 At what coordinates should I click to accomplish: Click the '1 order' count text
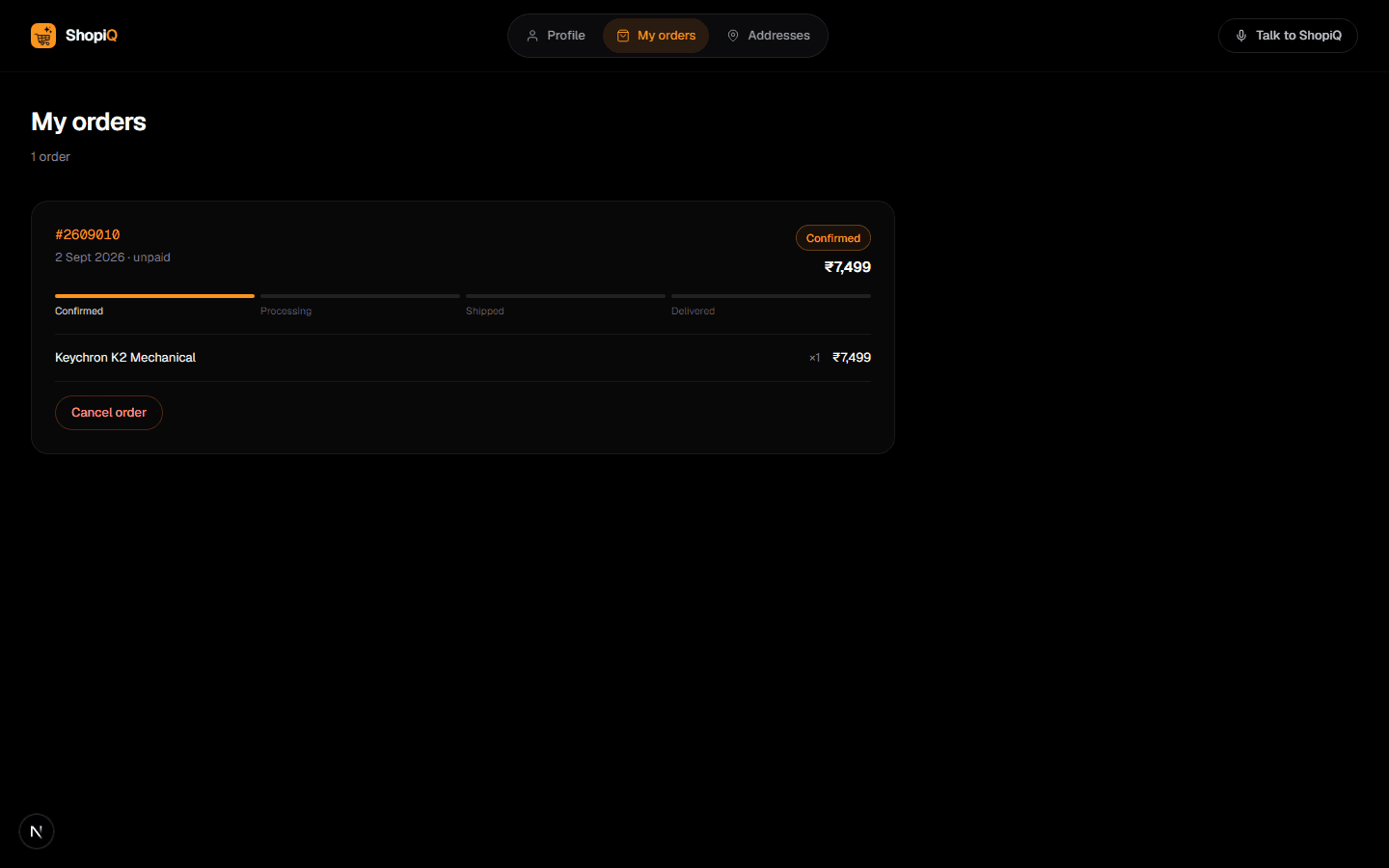pos(50,157)
